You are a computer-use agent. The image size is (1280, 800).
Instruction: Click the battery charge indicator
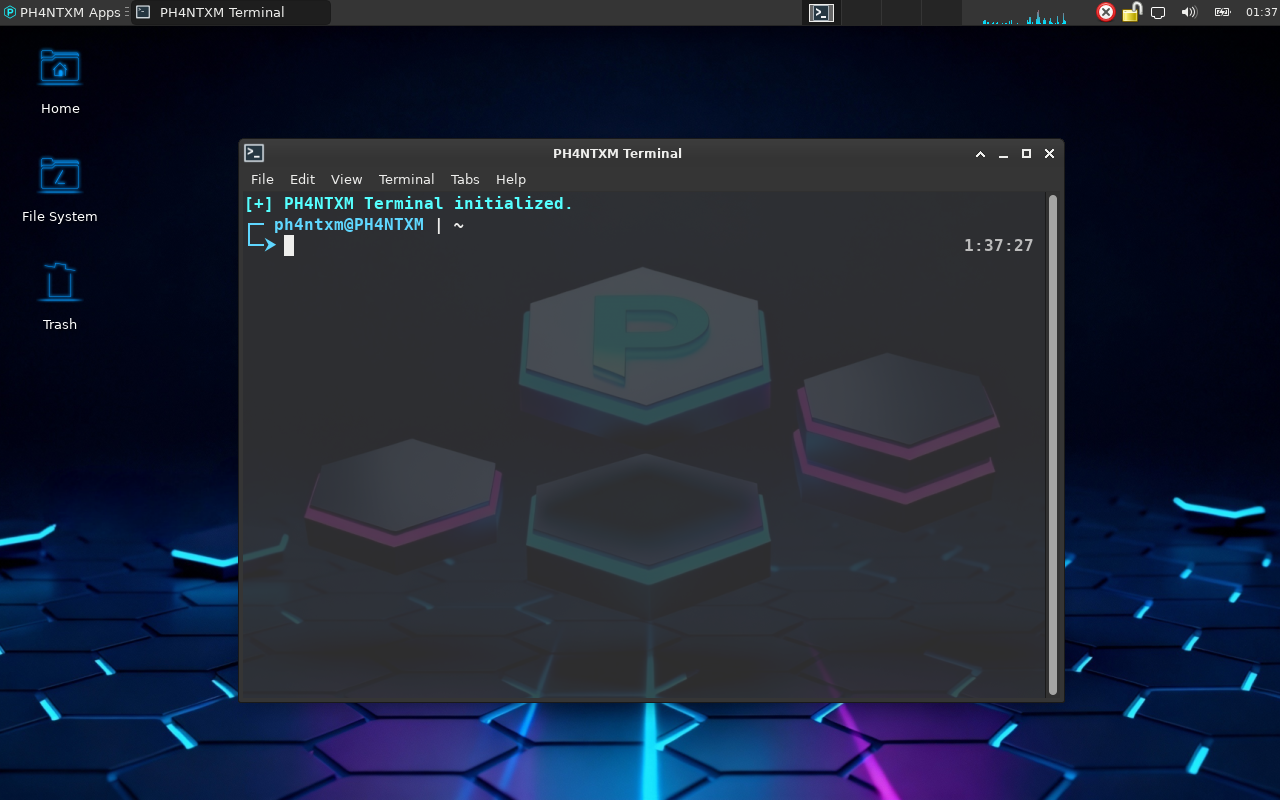click(1221, 12)
